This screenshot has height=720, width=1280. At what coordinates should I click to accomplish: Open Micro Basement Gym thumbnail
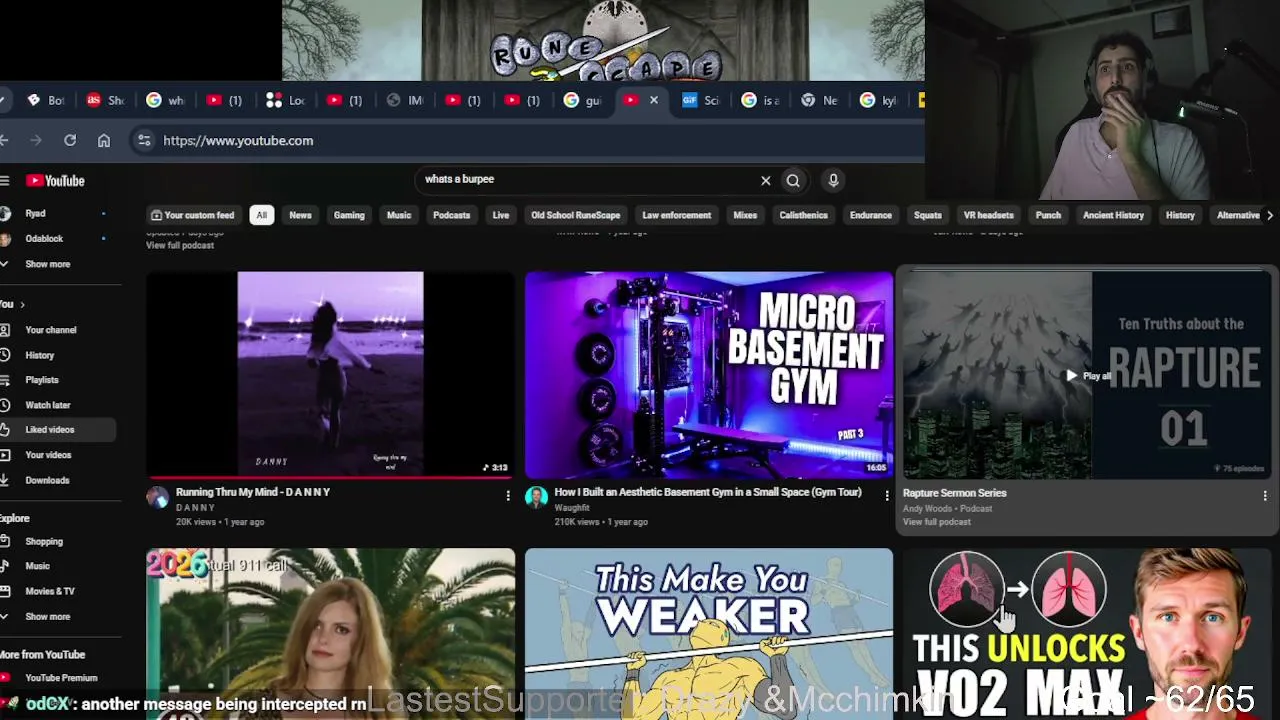(709, 375)
